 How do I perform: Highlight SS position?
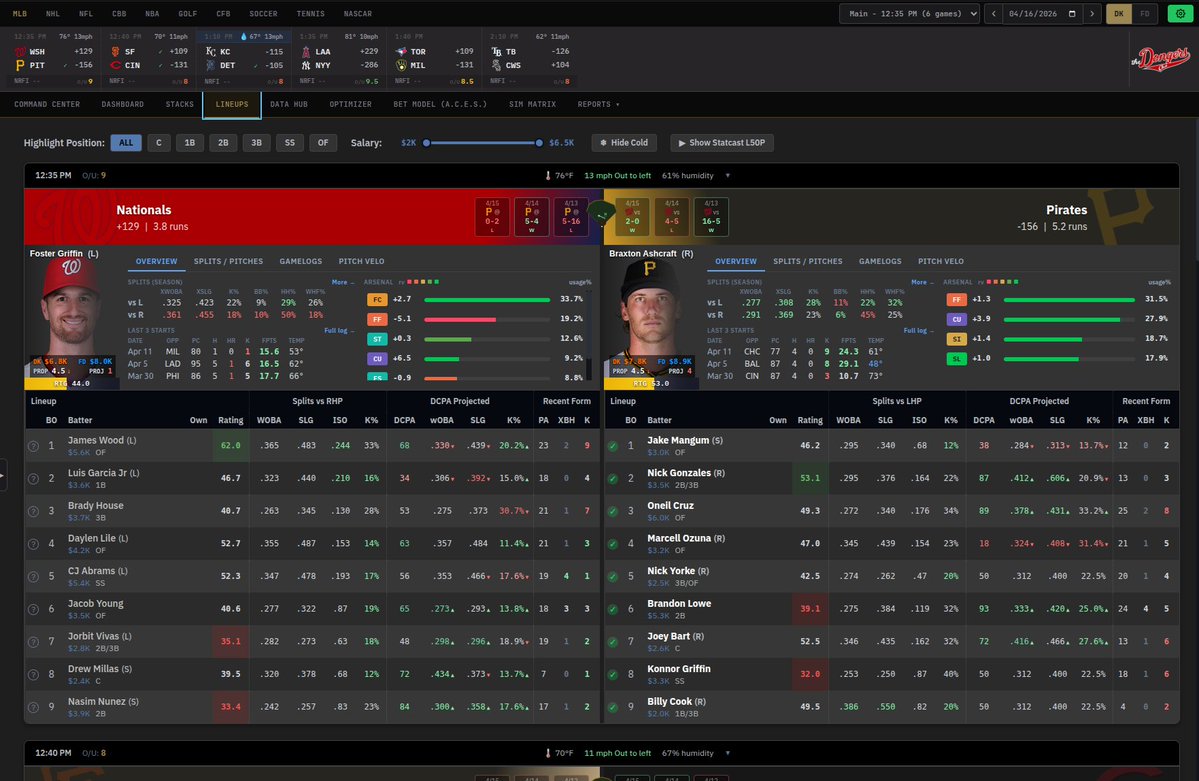290,143
